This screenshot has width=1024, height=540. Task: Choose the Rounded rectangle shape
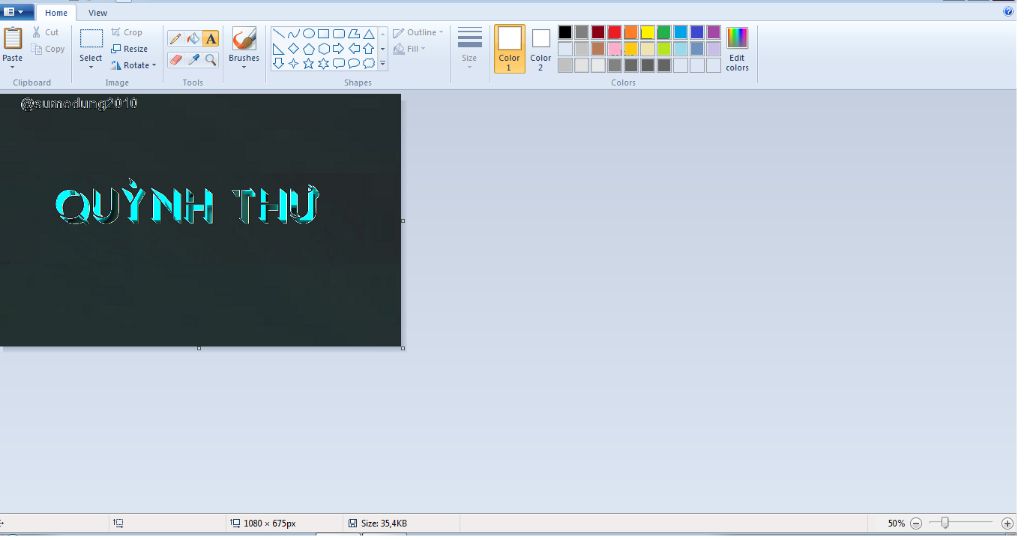(x=338, y=34)
